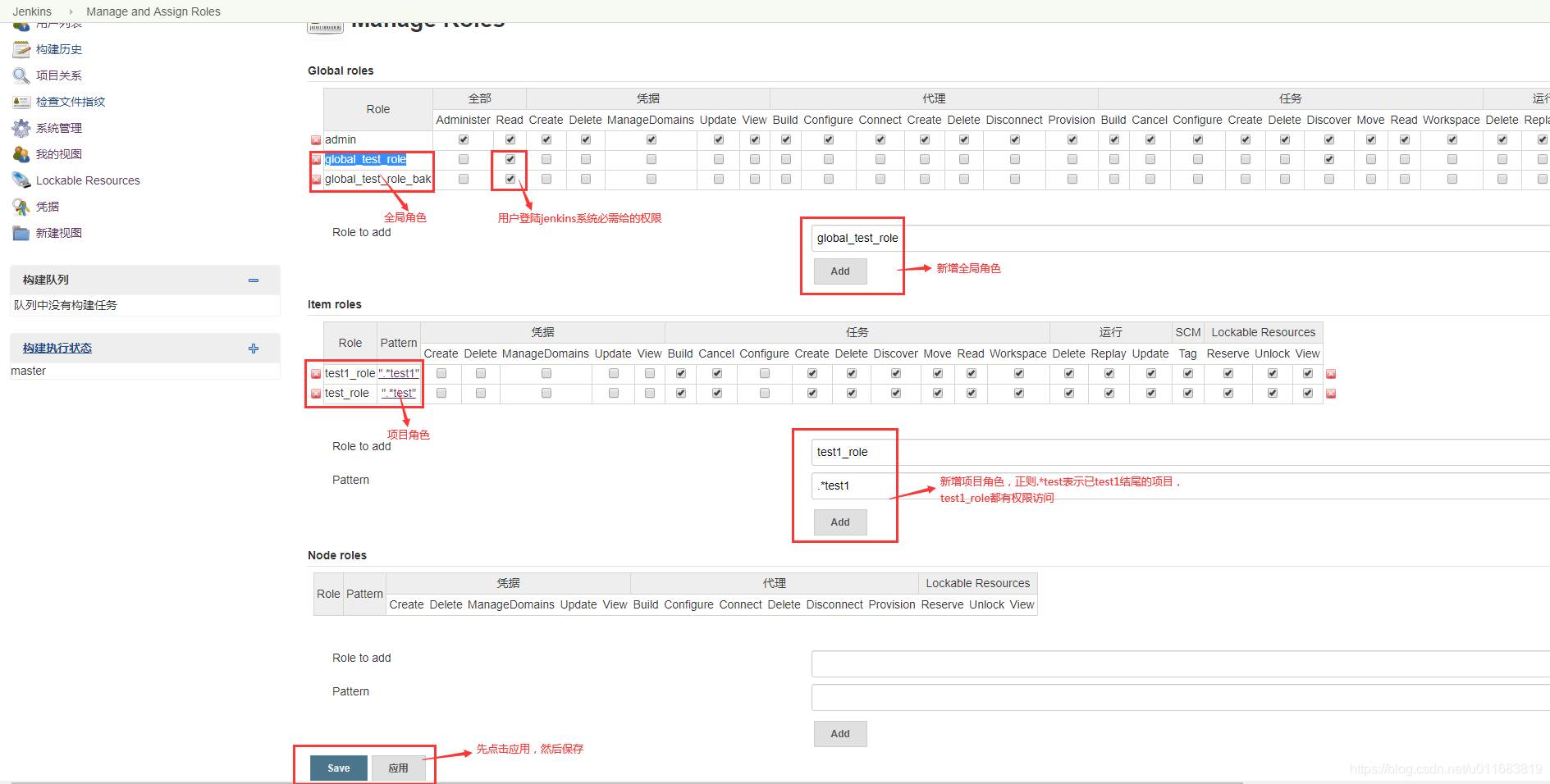This screenshot has width=1550, height=784.
Task: Click Jenkins breadcrumb link
Action: coord(32,11)
